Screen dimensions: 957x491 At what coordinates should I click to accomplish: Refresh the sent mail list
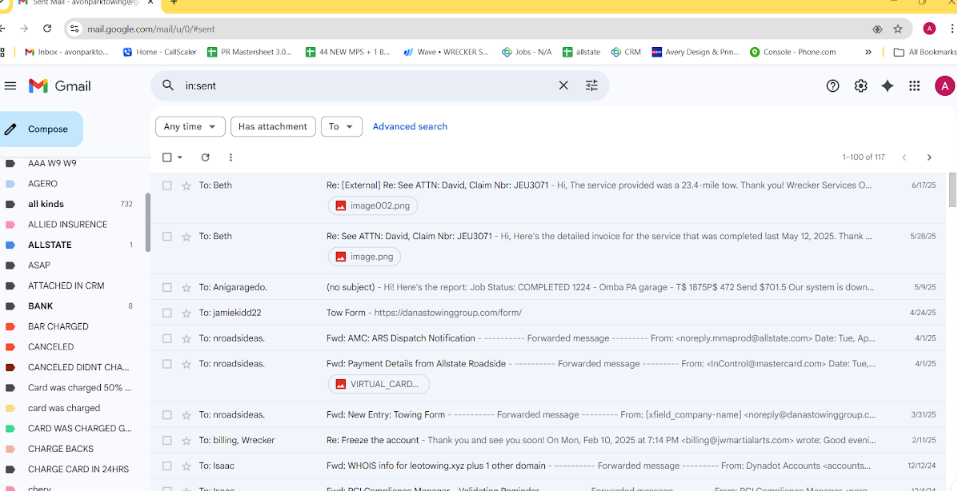[205, 157]
